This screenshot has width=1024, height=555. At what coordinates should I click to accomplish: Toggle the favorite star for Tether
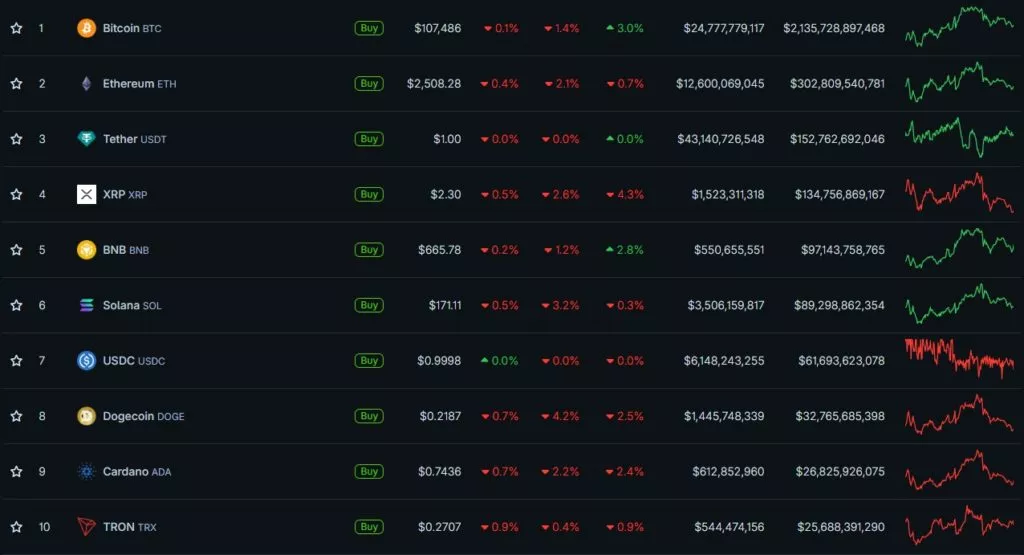(x=16, y=139)
